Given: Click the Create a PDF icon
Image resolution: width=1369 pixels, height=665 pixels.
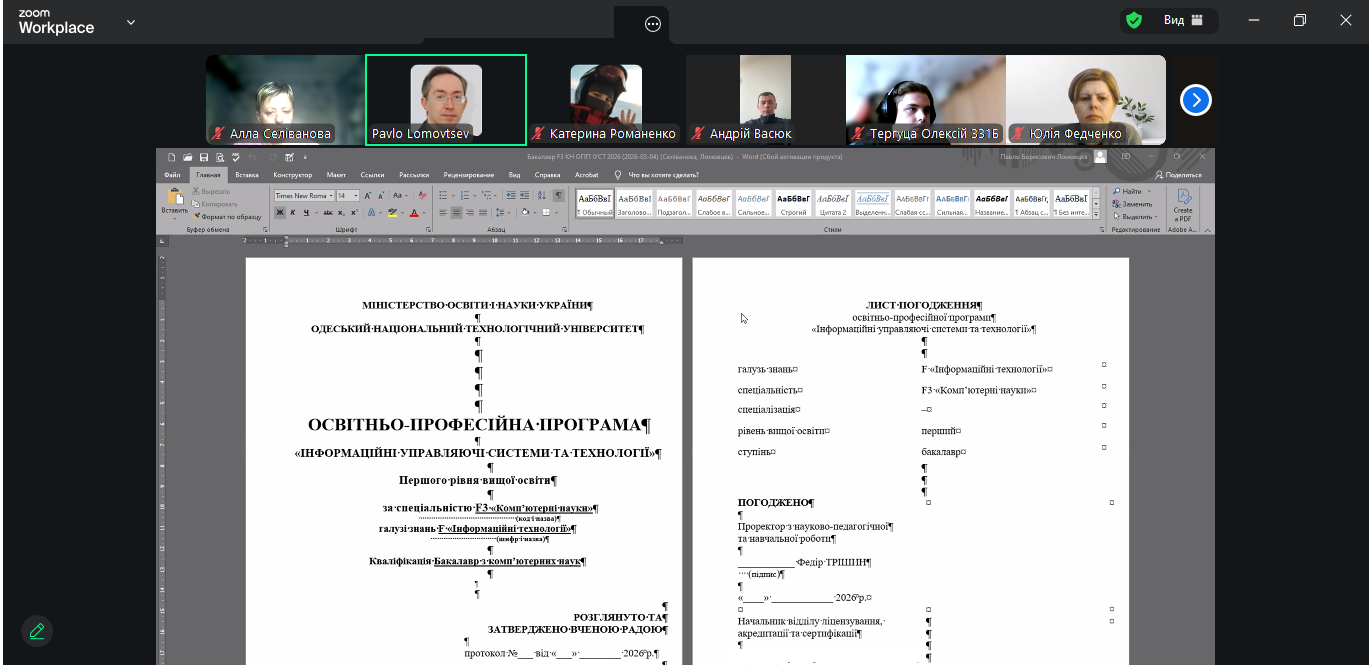Looking at the screenshot, I should coord(1183,197).
